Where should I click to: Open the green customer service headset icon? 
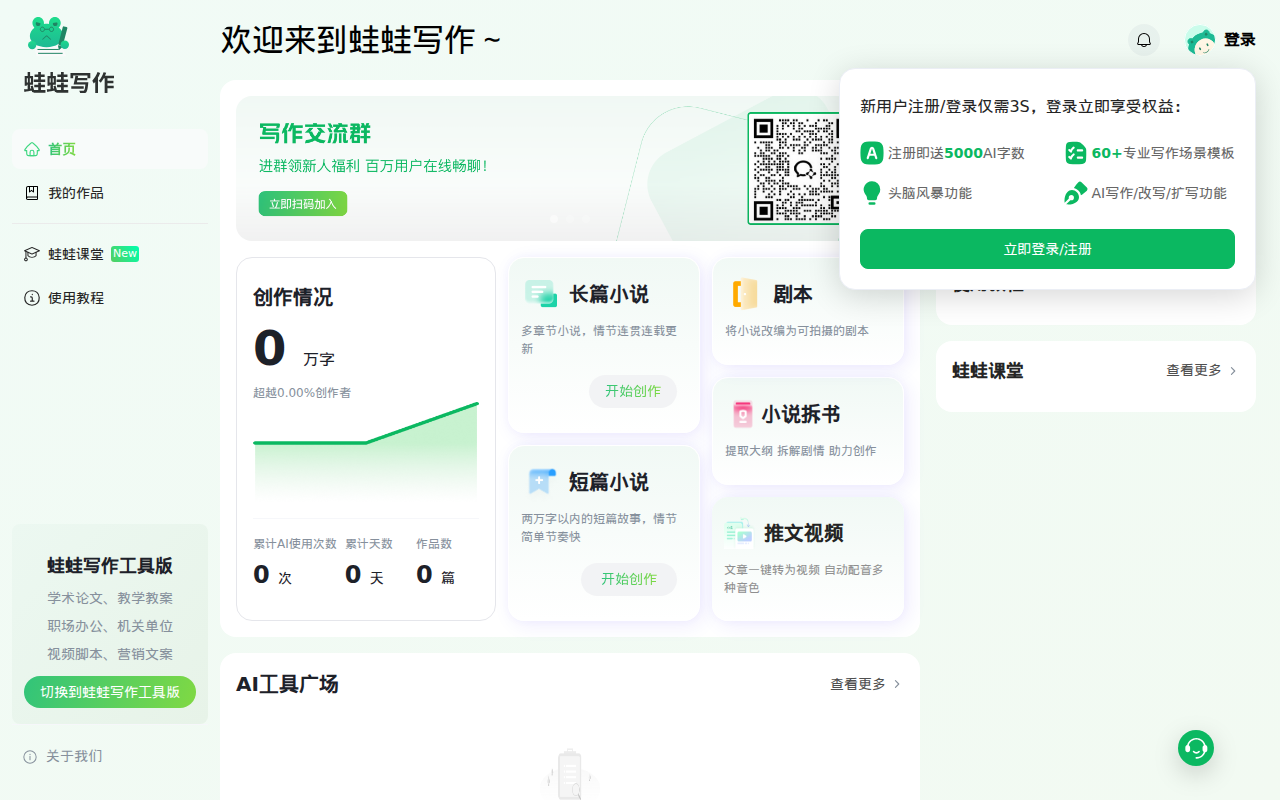point(1196,747)
